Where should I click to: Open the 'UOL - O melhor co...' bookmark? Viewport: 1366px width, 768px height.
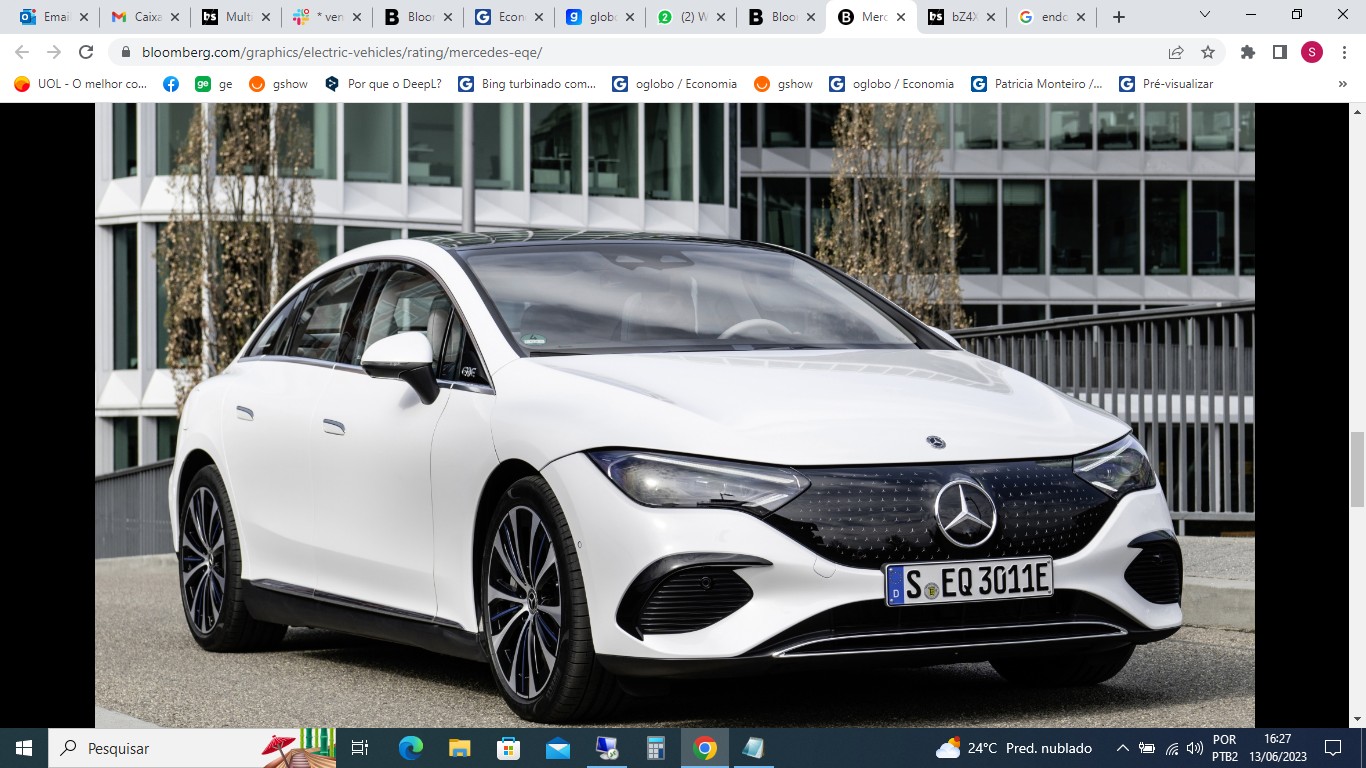[81, 84]
